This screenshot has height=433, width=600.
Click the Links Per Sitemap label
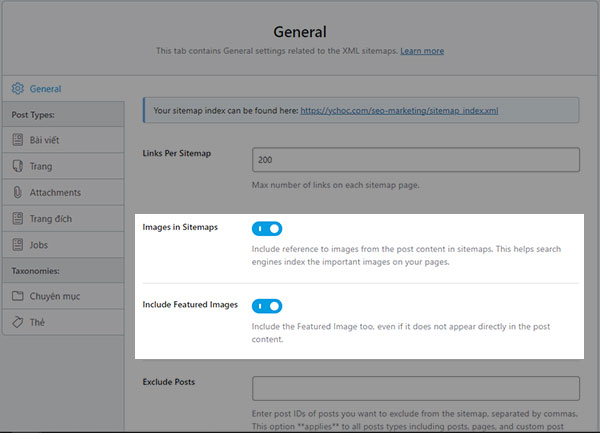tap(177, 153)
